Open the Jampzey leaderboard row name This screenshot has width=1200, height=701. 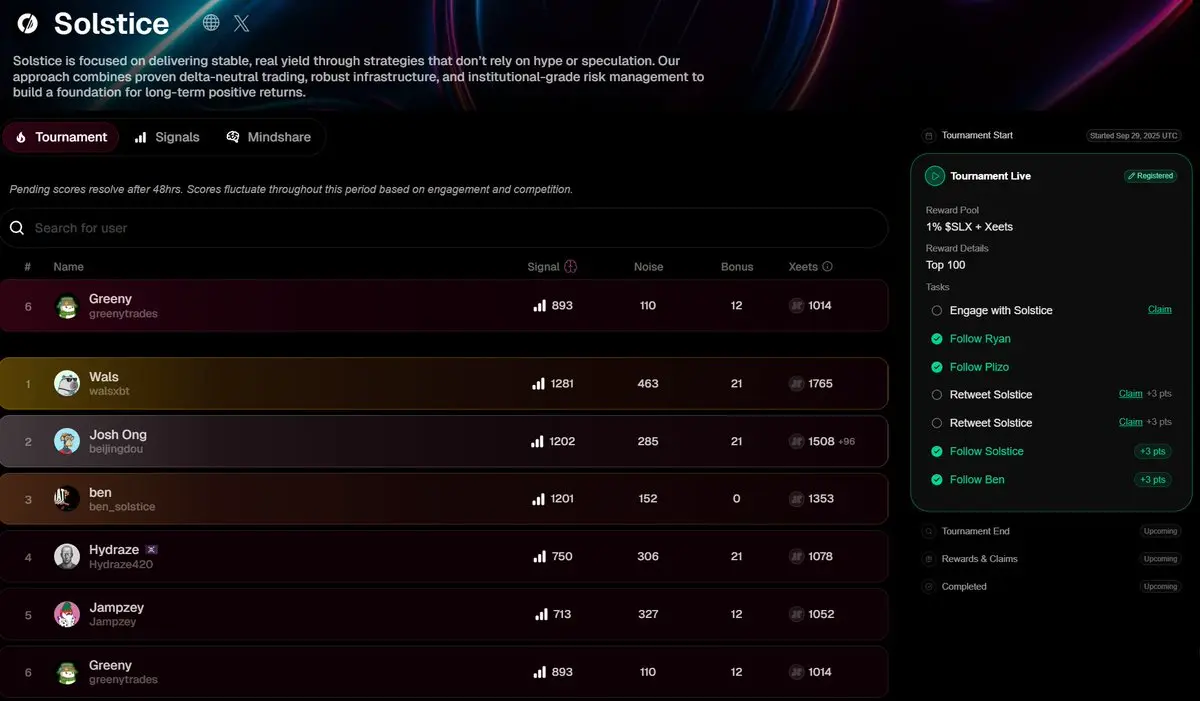[x=117, y=608]
